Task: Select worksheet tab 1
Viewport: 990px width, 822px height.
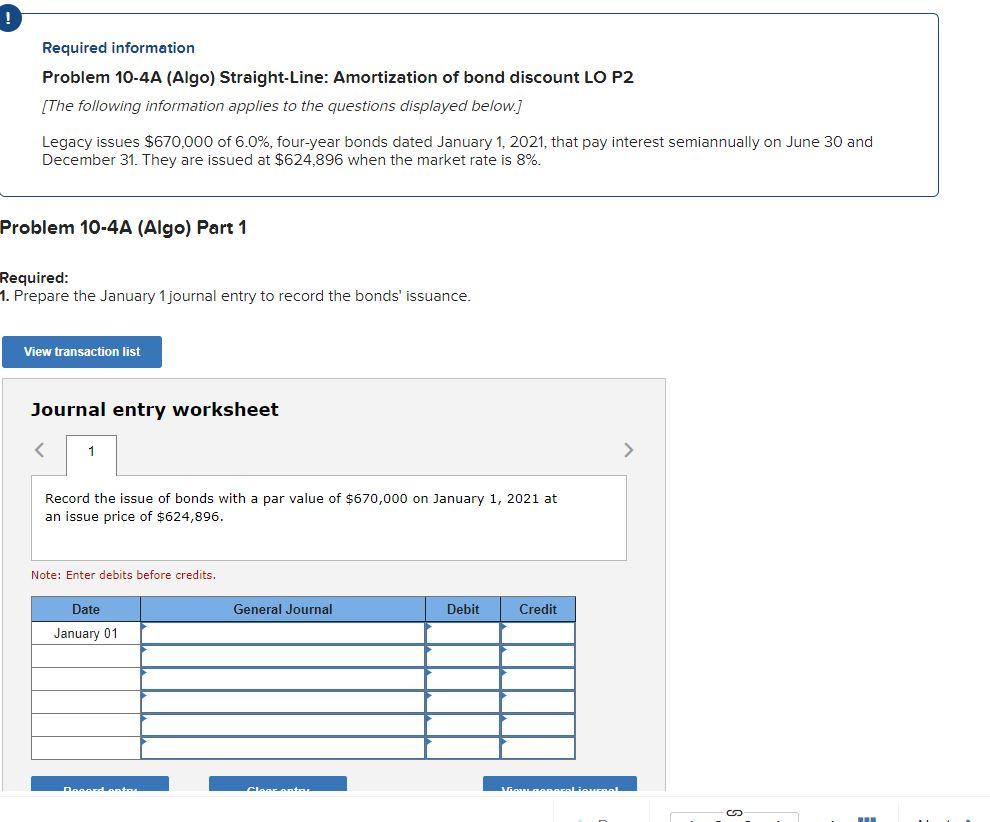Action: tap(92, 452)
